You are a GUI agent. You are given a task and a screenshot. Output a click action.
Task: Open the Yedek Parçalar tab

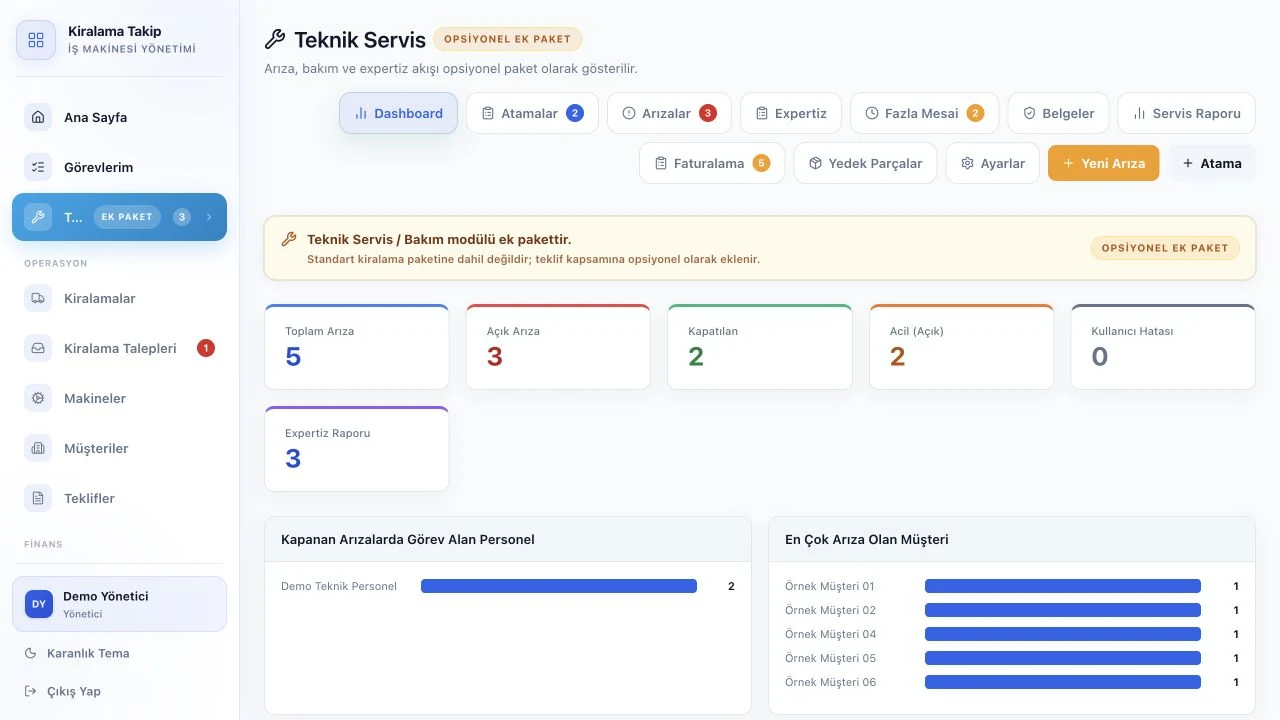tap(866, 163)
